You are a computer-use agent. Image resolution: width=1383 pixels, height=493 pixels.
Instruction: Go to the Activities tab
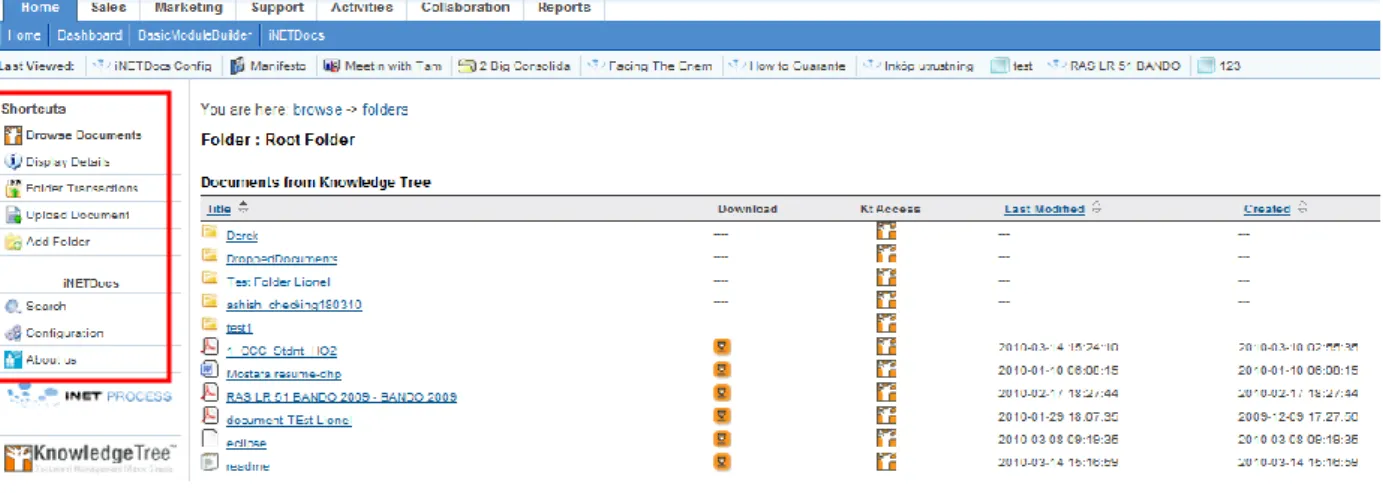point(361,8)
